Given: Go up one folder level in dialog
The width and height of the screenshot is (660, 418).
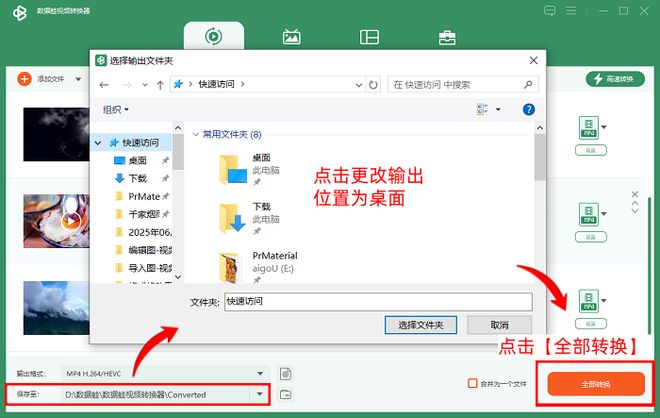Looking at the screenshot, I should [160, 85].
